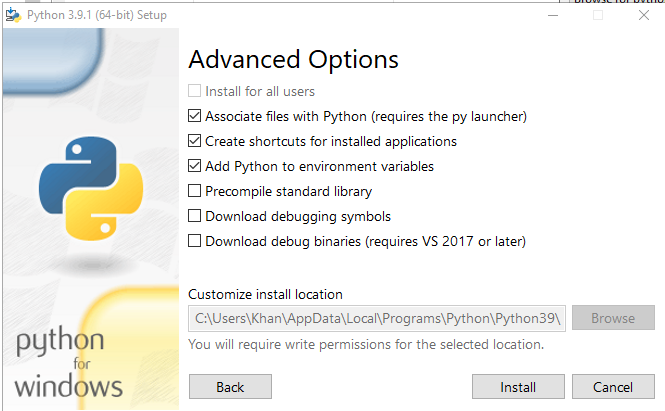Click the Browse button
665x411 pixels.
tap(613, 318)
